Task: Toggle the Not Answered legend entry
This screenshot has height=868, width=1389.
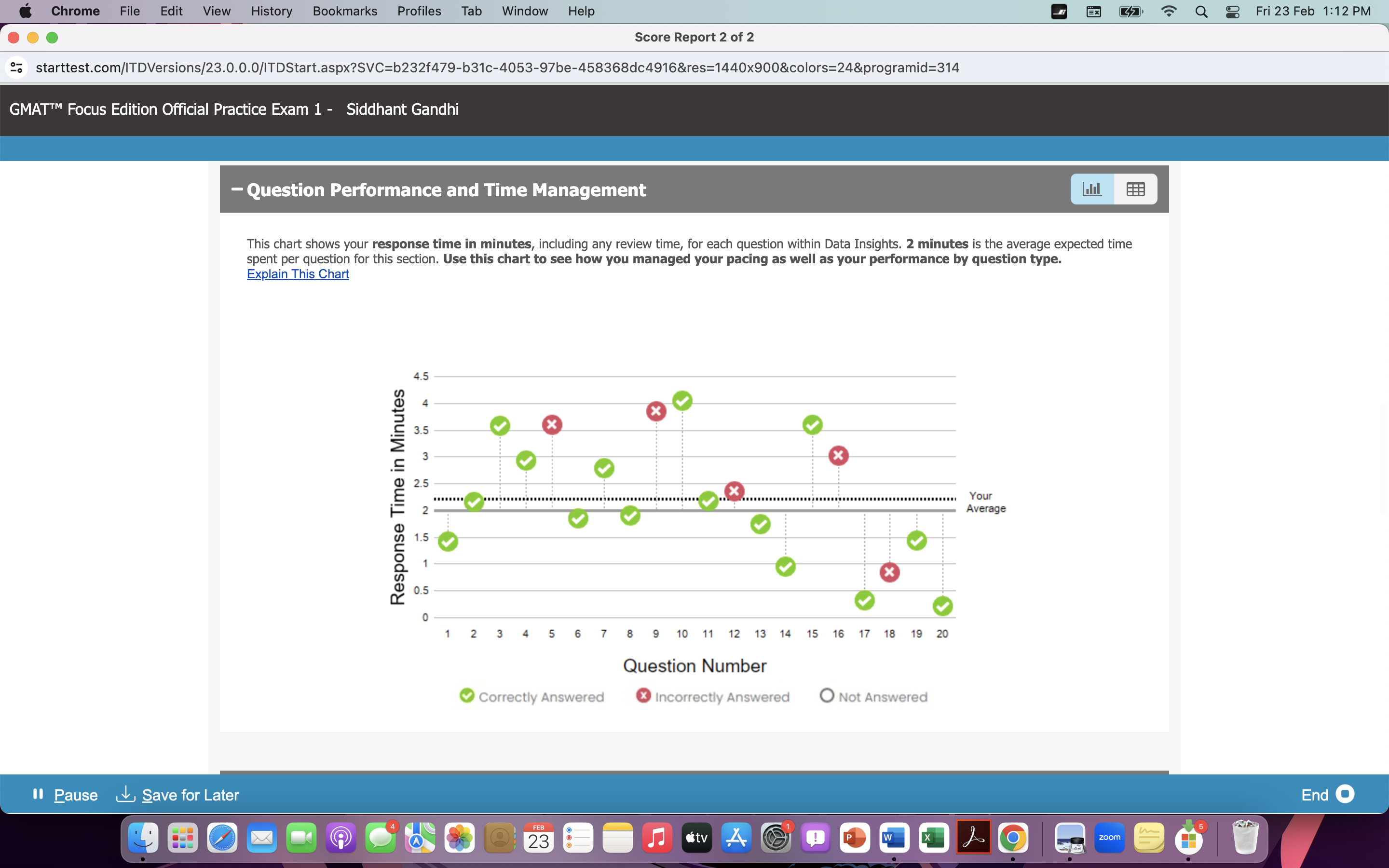Action: 873,696
